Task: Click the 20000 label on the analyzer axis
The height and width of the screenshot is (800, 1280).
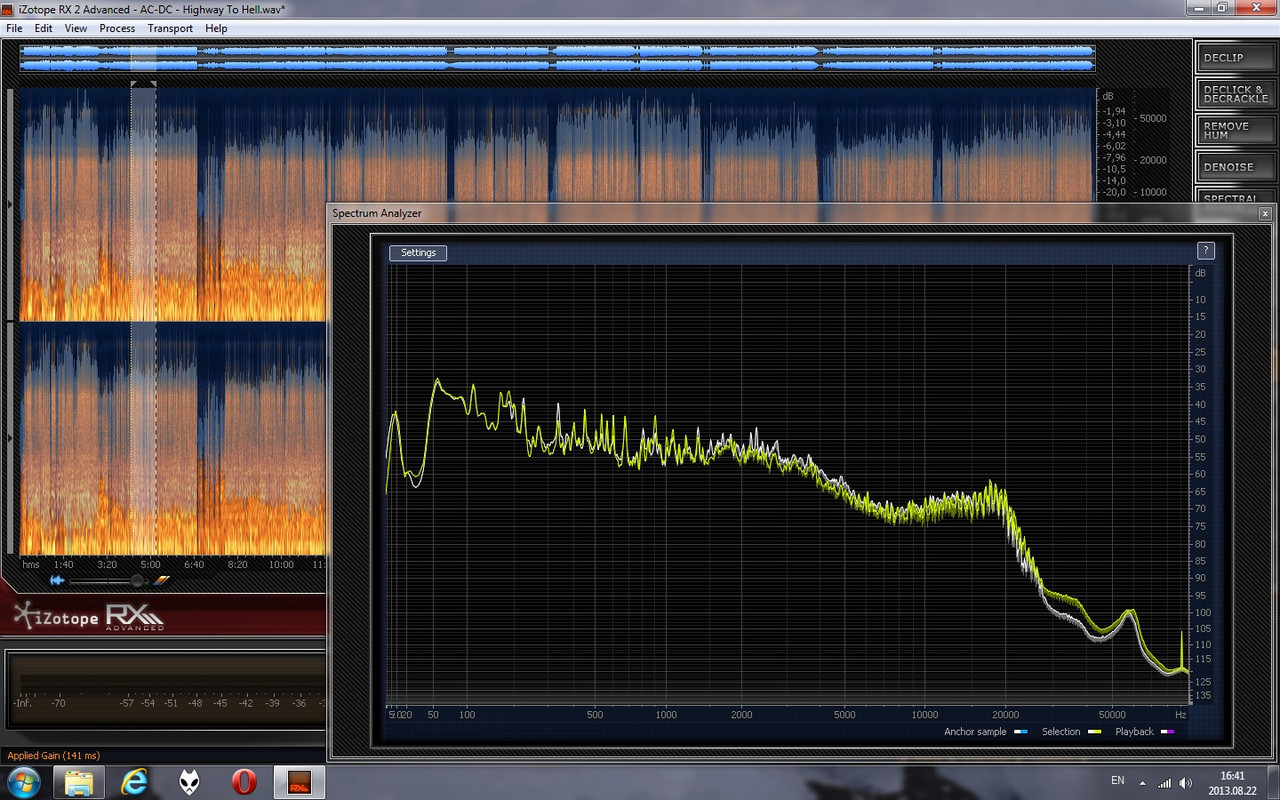Action: click(x=1005, y=715)
